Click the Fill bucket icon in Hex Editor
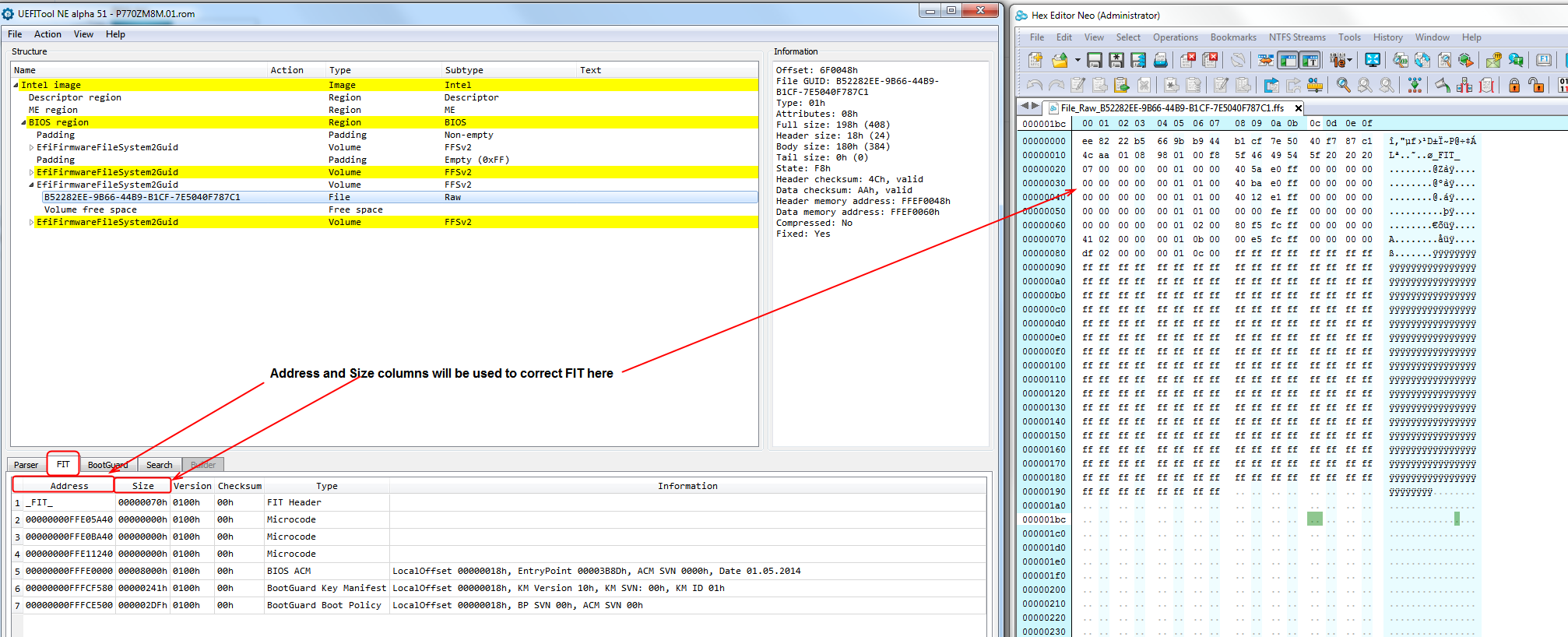This screenshot has height=637, width=1568. (x=1443, y=85)
